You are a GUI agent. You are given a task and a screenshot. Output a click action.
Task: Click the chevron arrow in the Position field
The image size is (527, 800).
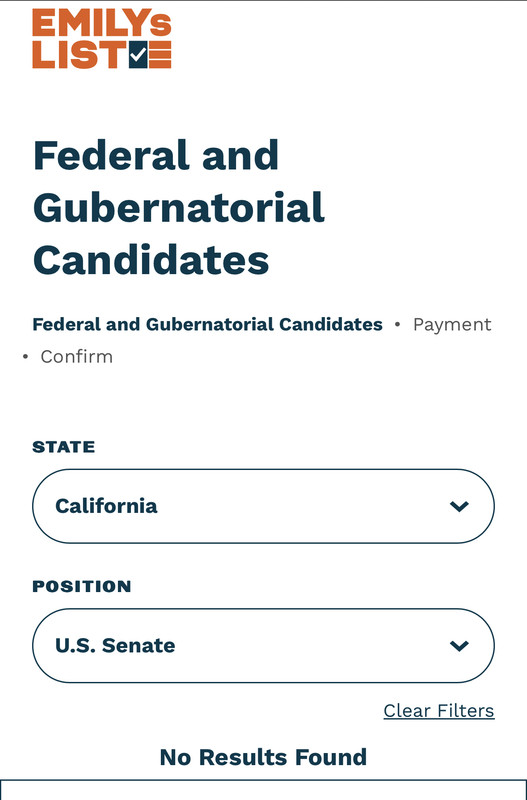pyautogui.click(x=459, y=646)
